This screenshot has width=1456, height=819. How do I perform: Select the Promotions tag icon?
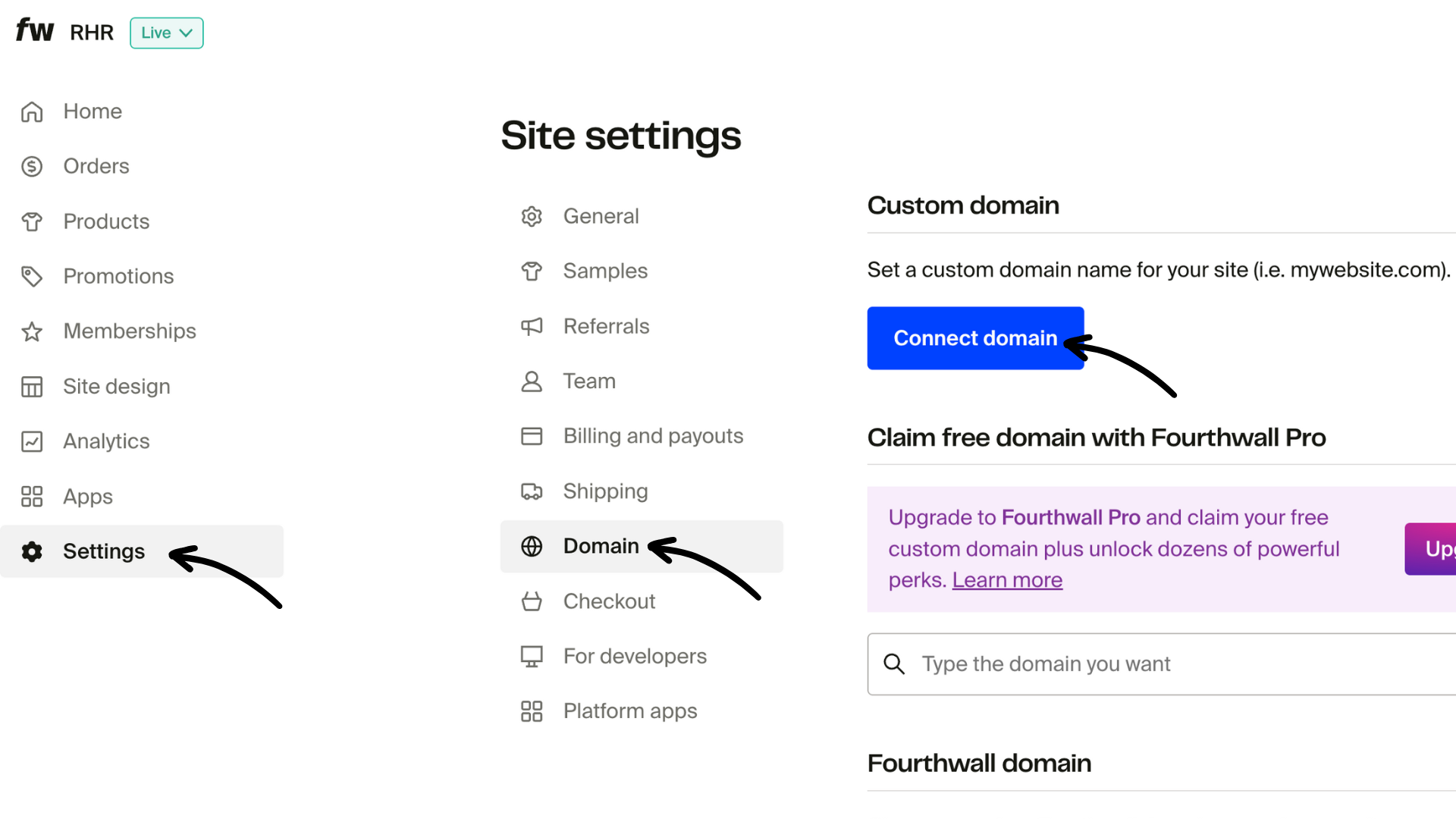tap(33, 276)
